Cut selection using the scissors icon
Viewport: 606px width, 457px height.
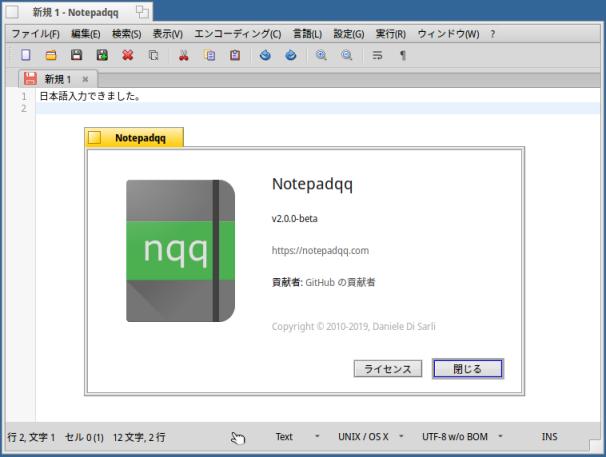point(184,55)
